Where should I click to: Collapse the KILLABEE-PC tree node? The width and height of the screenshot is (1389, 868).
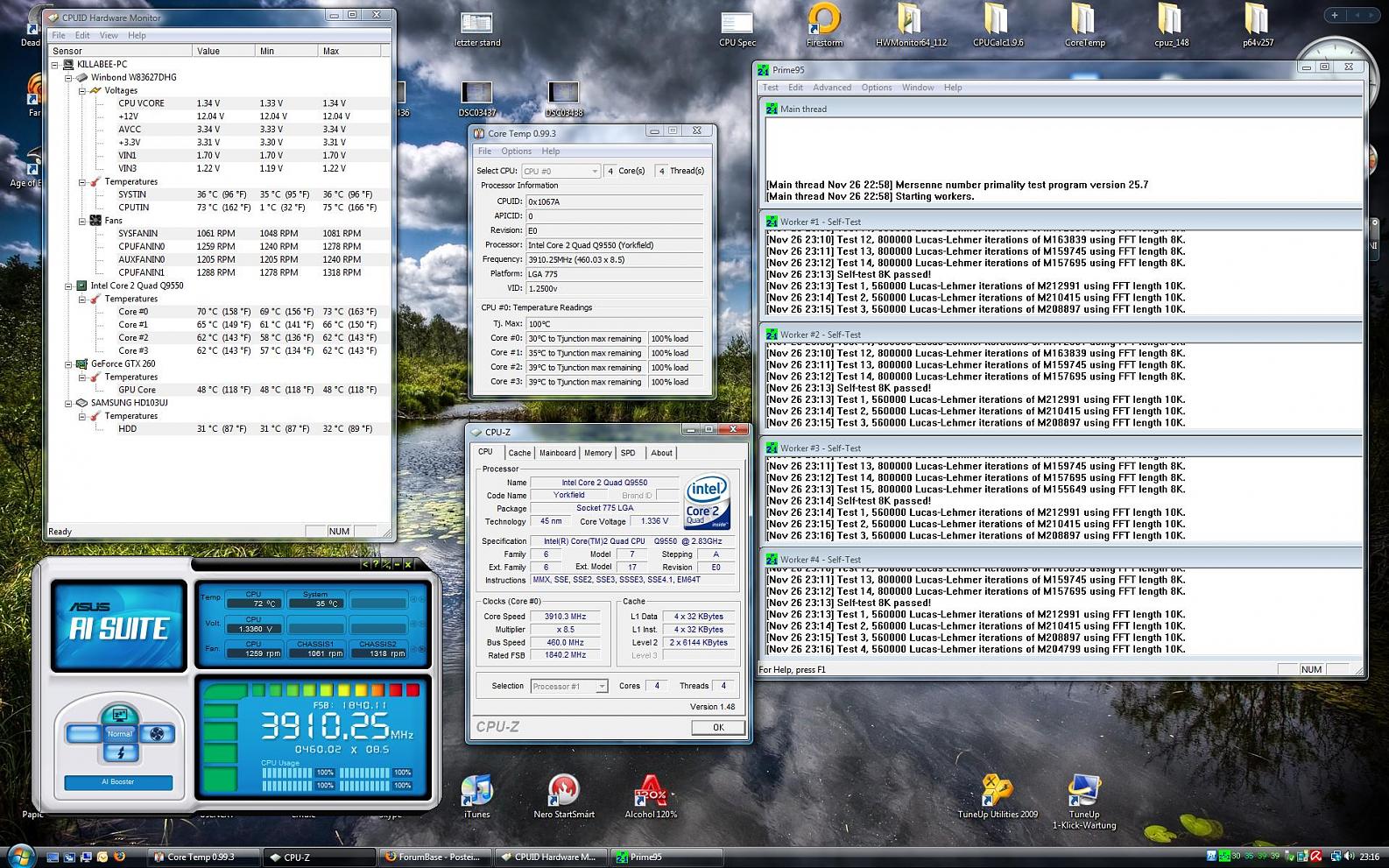tap(55, 64)
